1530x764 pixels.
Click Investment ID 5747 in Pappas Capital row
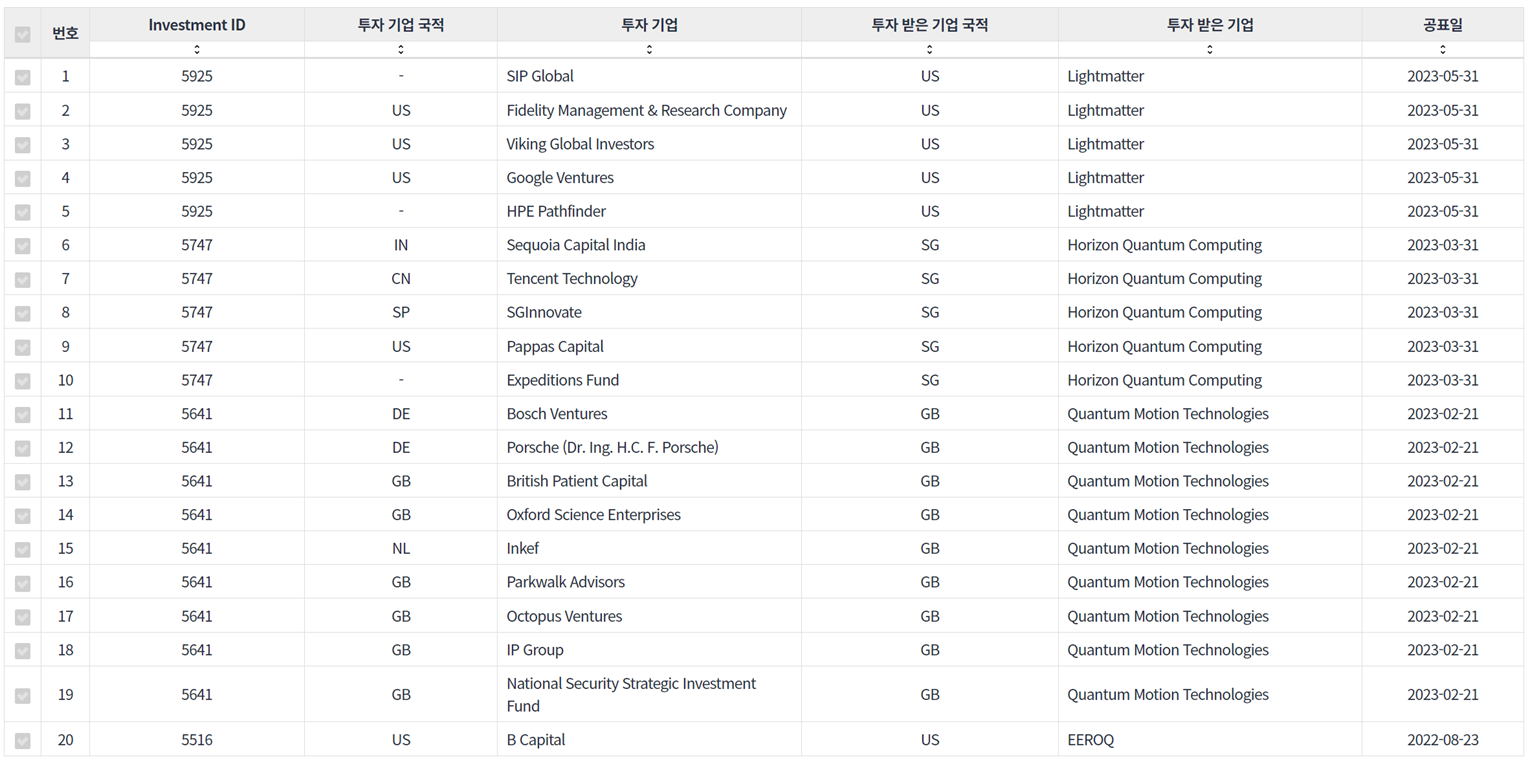pos(197,346)
